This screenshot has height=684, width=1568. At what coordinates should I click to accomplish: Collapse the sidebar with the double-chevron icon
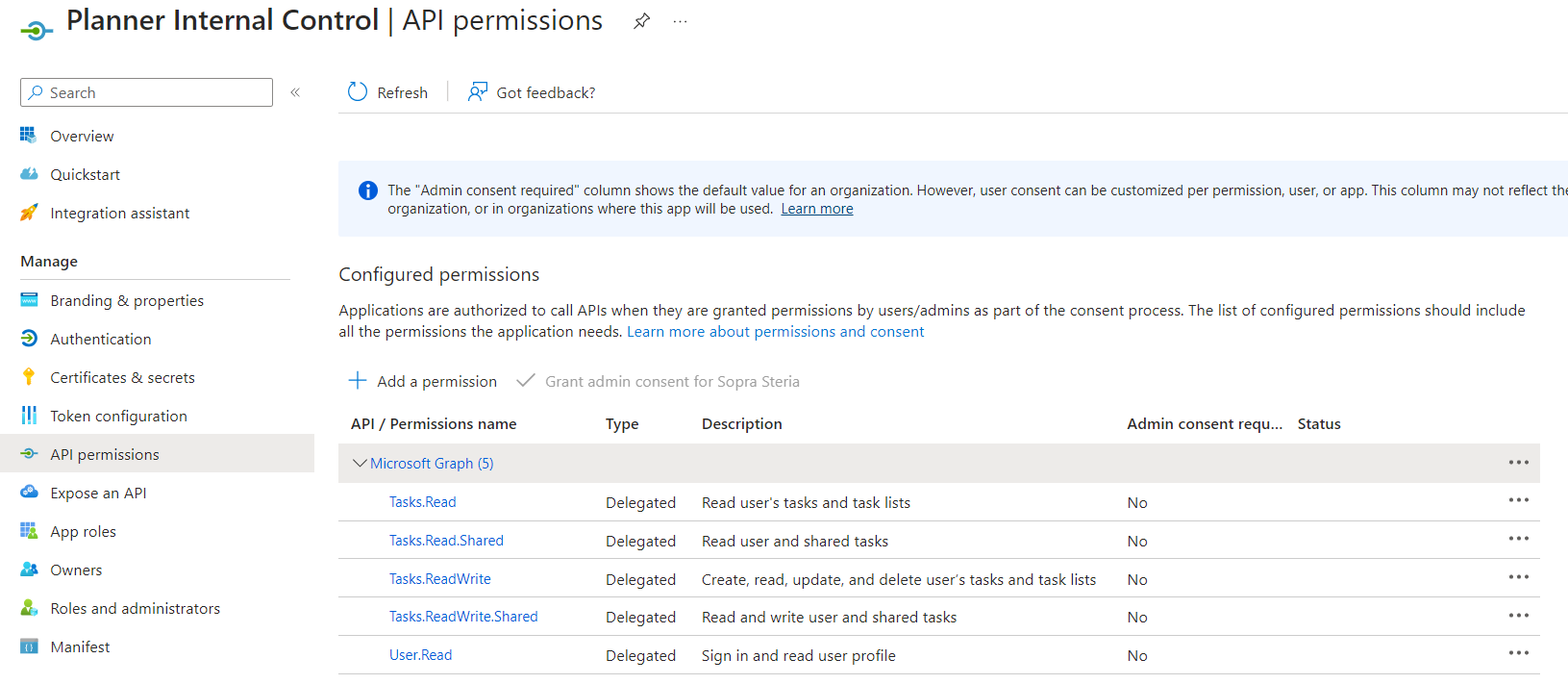tap(295, 92)
